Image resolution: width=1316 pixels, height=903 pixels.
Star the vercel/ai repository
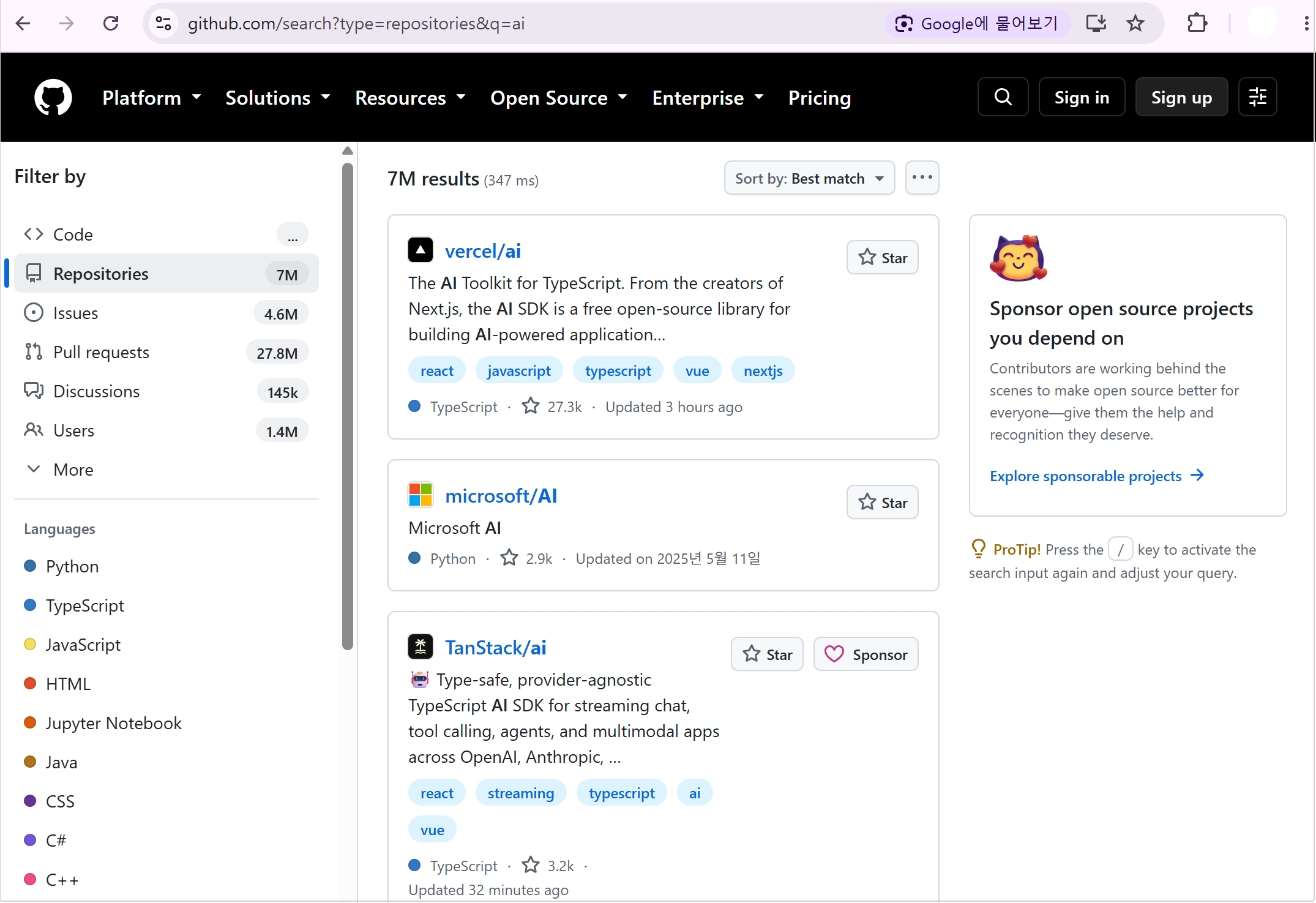tap(882, 258)
